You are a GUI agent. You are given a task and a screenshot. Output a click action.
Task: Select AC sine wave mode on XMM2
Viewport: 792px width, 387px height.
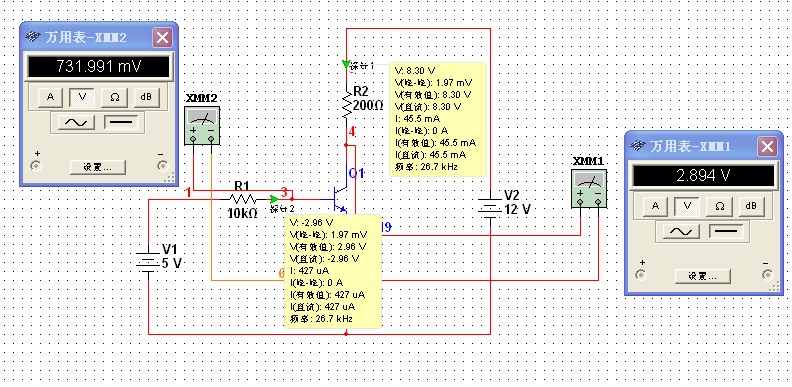pyautogui.click(x=76, y=122)
